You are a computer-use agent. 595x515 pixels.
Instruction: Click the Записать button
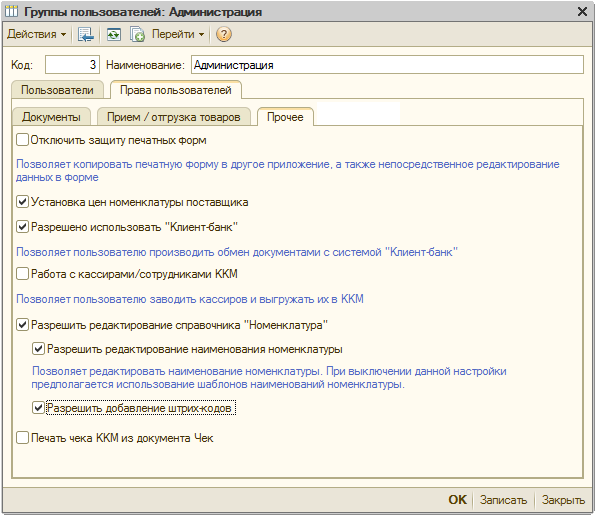[x=504, y=500]
